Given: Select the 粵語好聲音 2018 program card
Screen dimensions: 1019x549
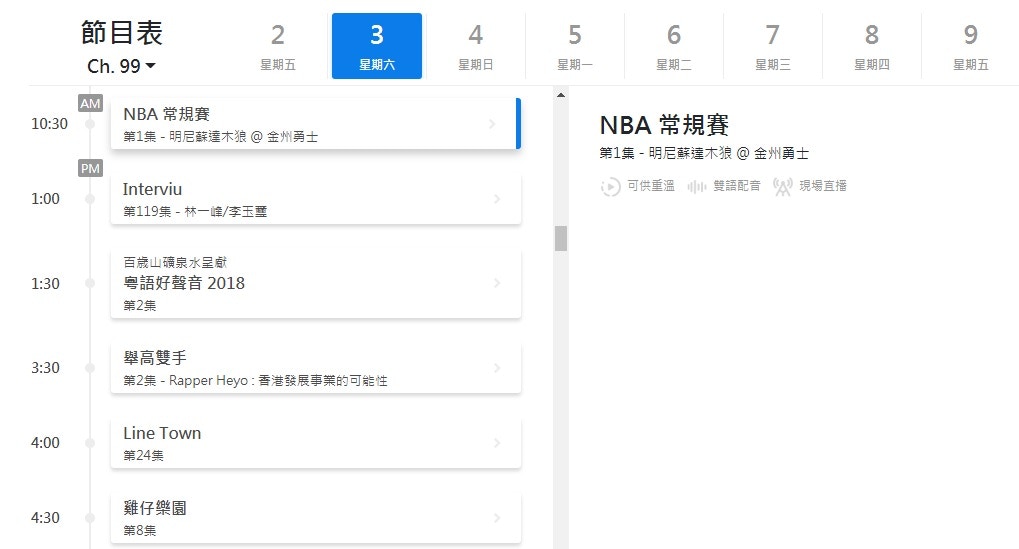Looking at the screenshot, I should tap(315, 284).
